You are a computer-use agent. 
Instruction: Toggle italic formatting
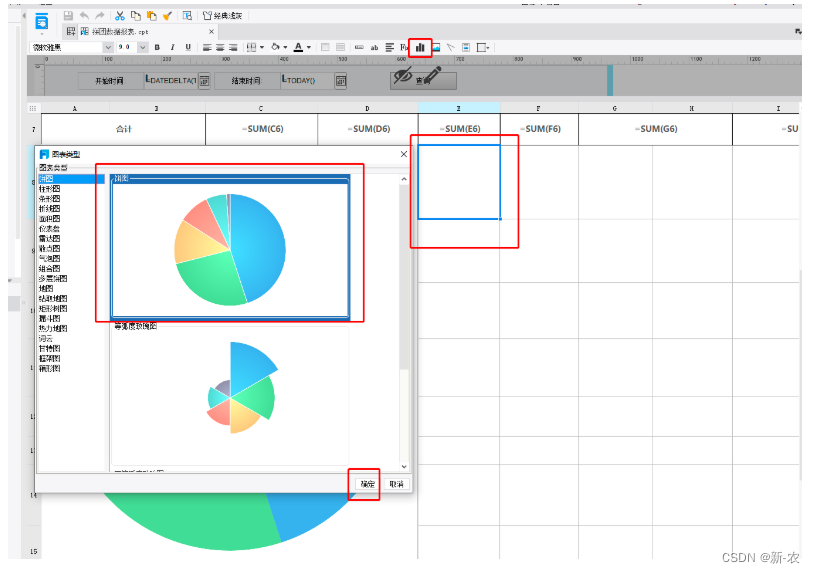[x=173, y=47]
